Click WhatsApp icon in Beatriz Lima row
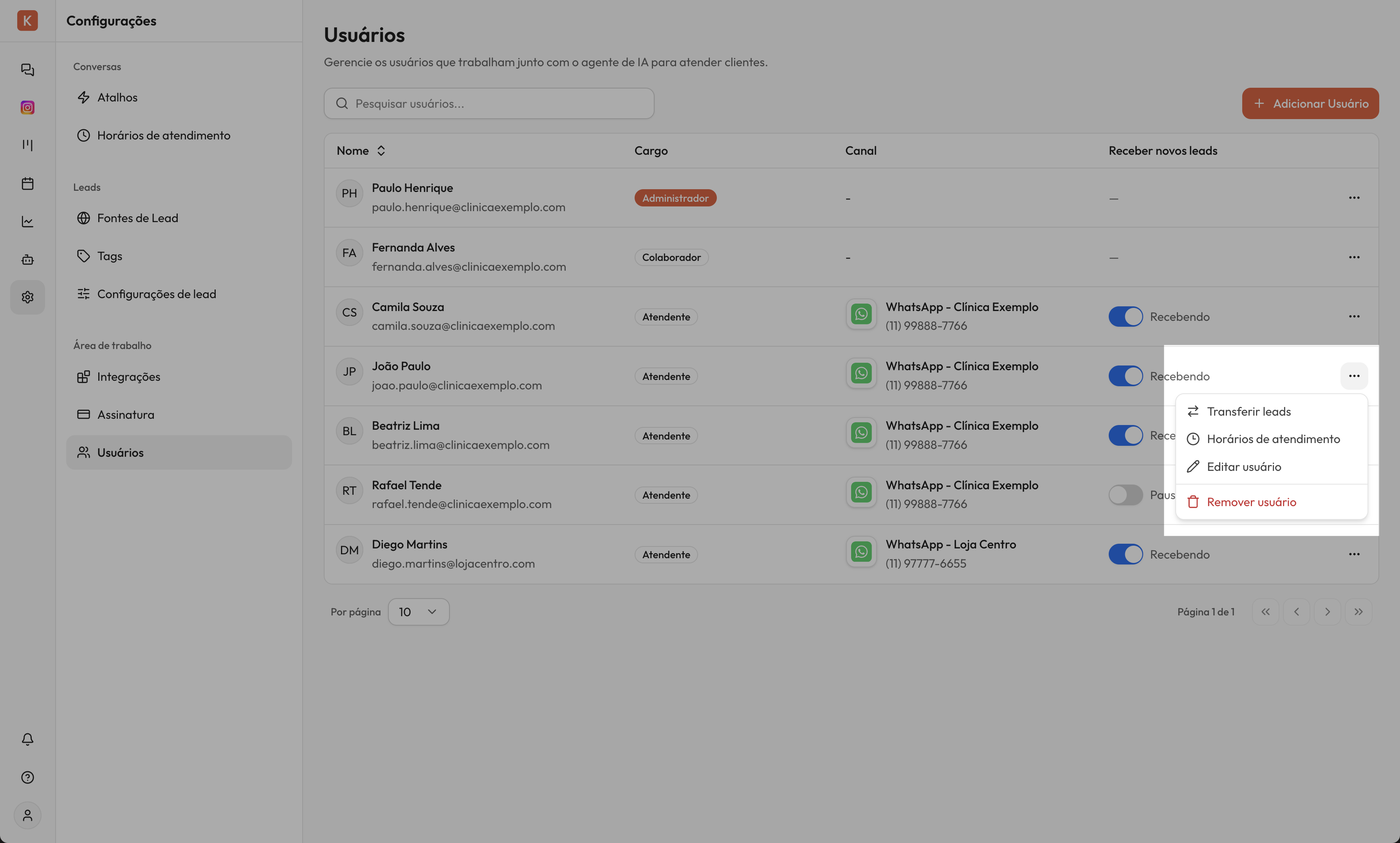The image size is (1400, 843). tap(861, 433)
